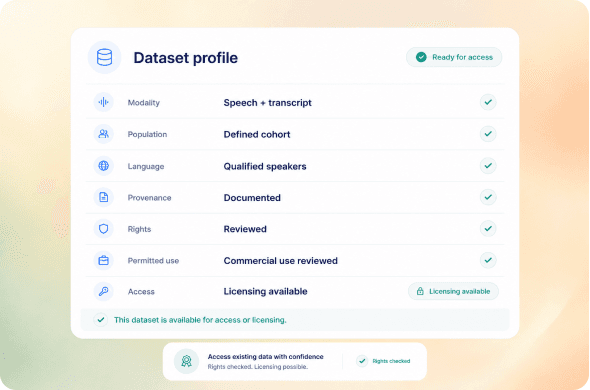Click the Rights shield icon

click(x=103, y=229)
